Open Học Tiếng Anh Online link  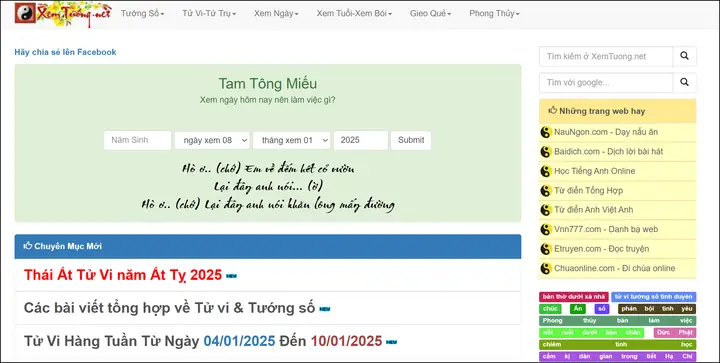coord(594,171)
